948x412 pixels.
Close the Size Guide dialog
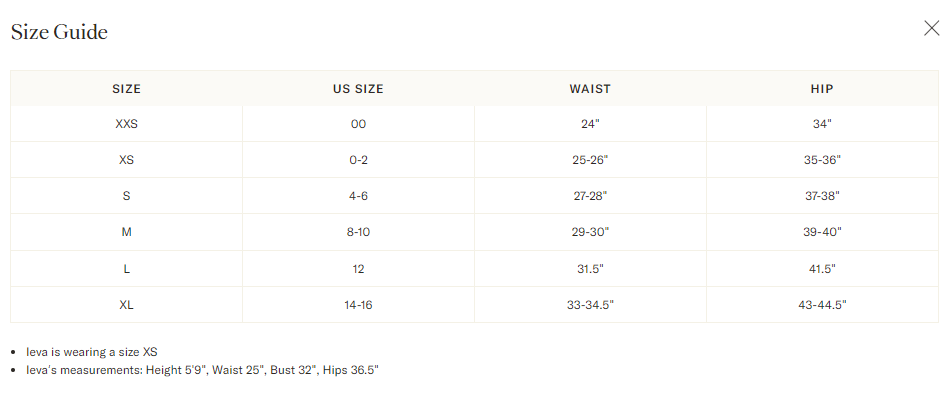pos(931,28)
